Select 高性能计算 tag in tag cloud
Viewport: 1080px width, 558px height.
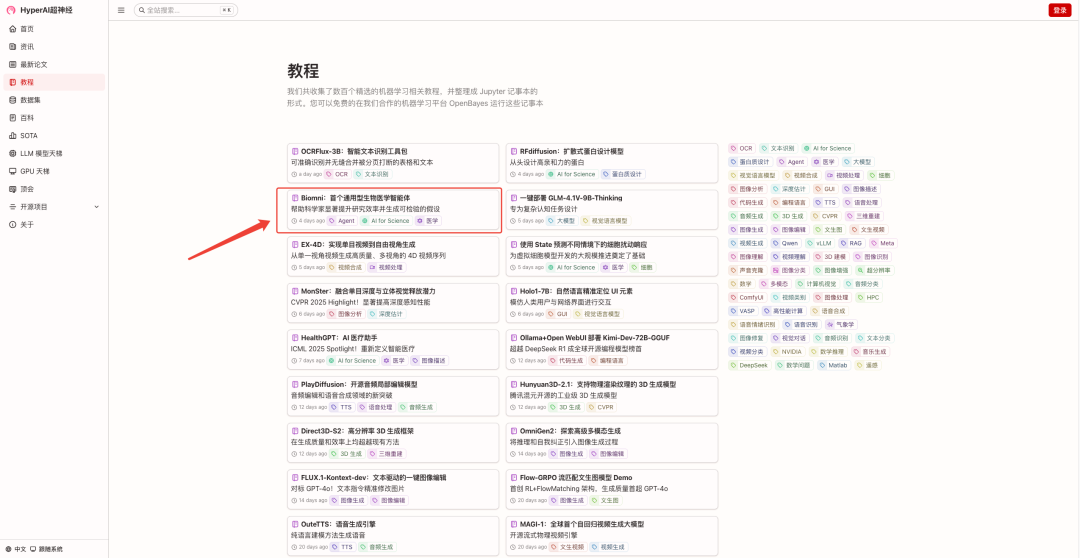coord(784,311)
